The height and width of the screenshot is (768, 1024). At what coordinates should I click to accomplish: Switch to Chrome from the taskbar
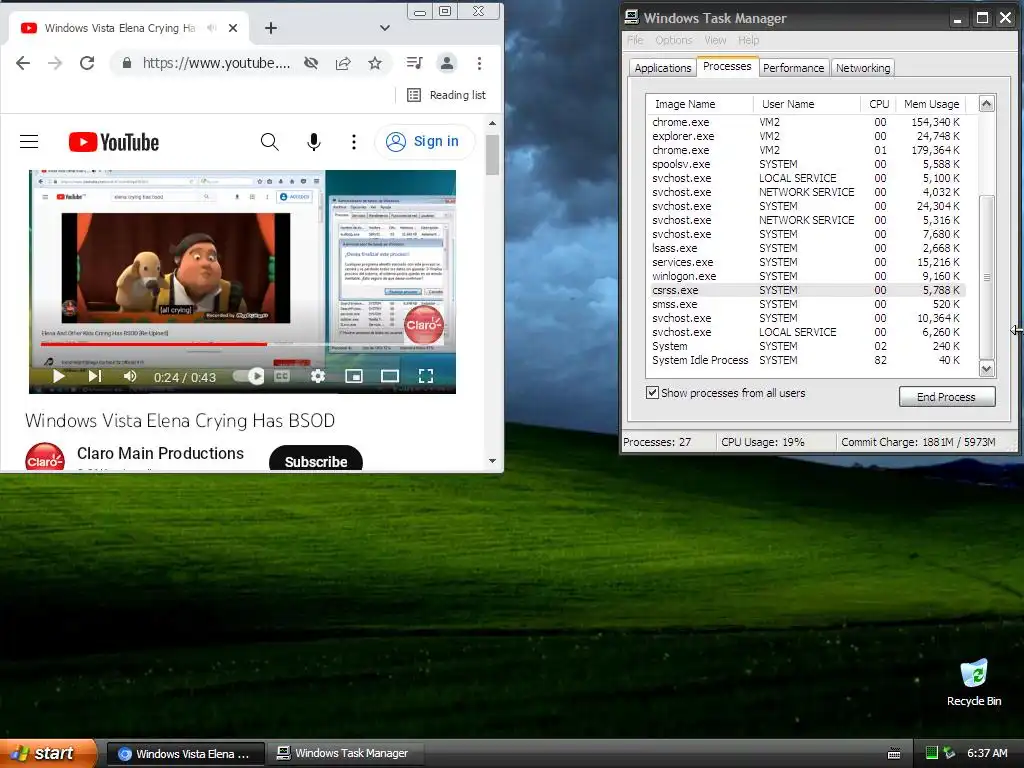click(185, 754)
